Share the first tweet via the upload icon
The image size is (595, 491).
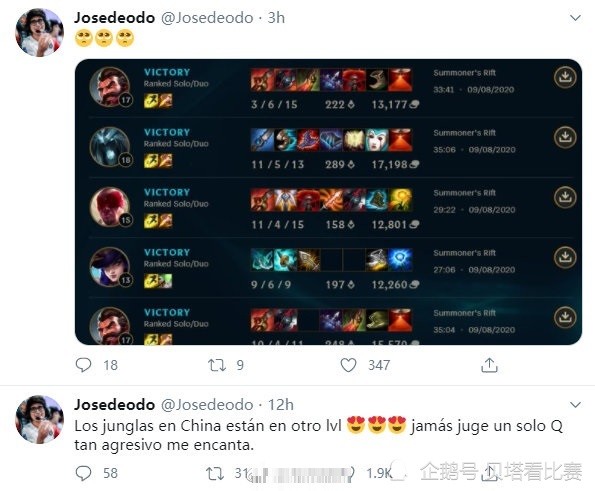pyautogui.click(x=489, y=365)
